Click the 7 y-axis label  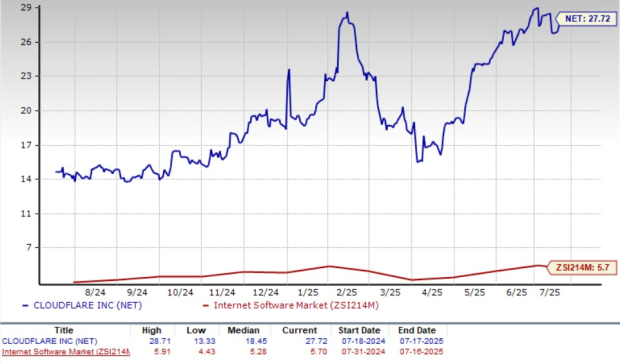(x=28, y=248)
